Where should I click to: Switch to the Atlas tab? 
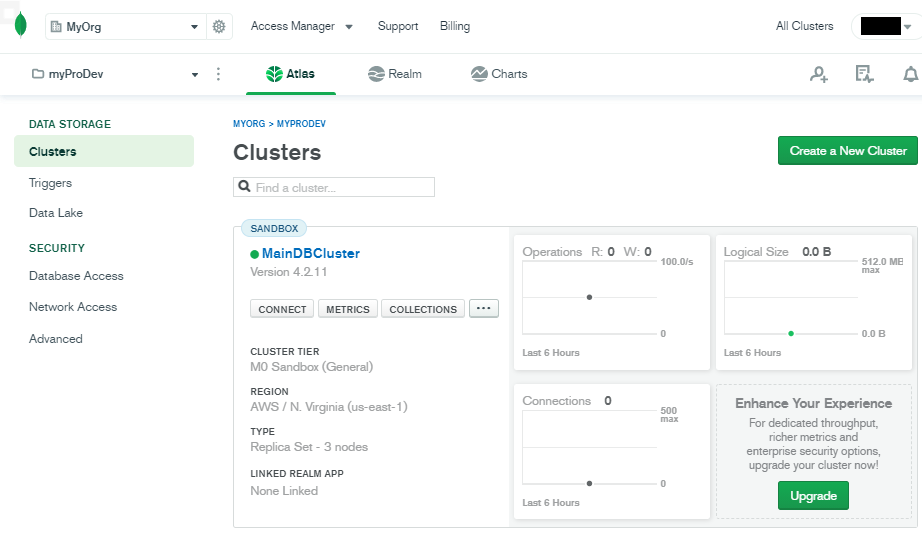(290, 74)
